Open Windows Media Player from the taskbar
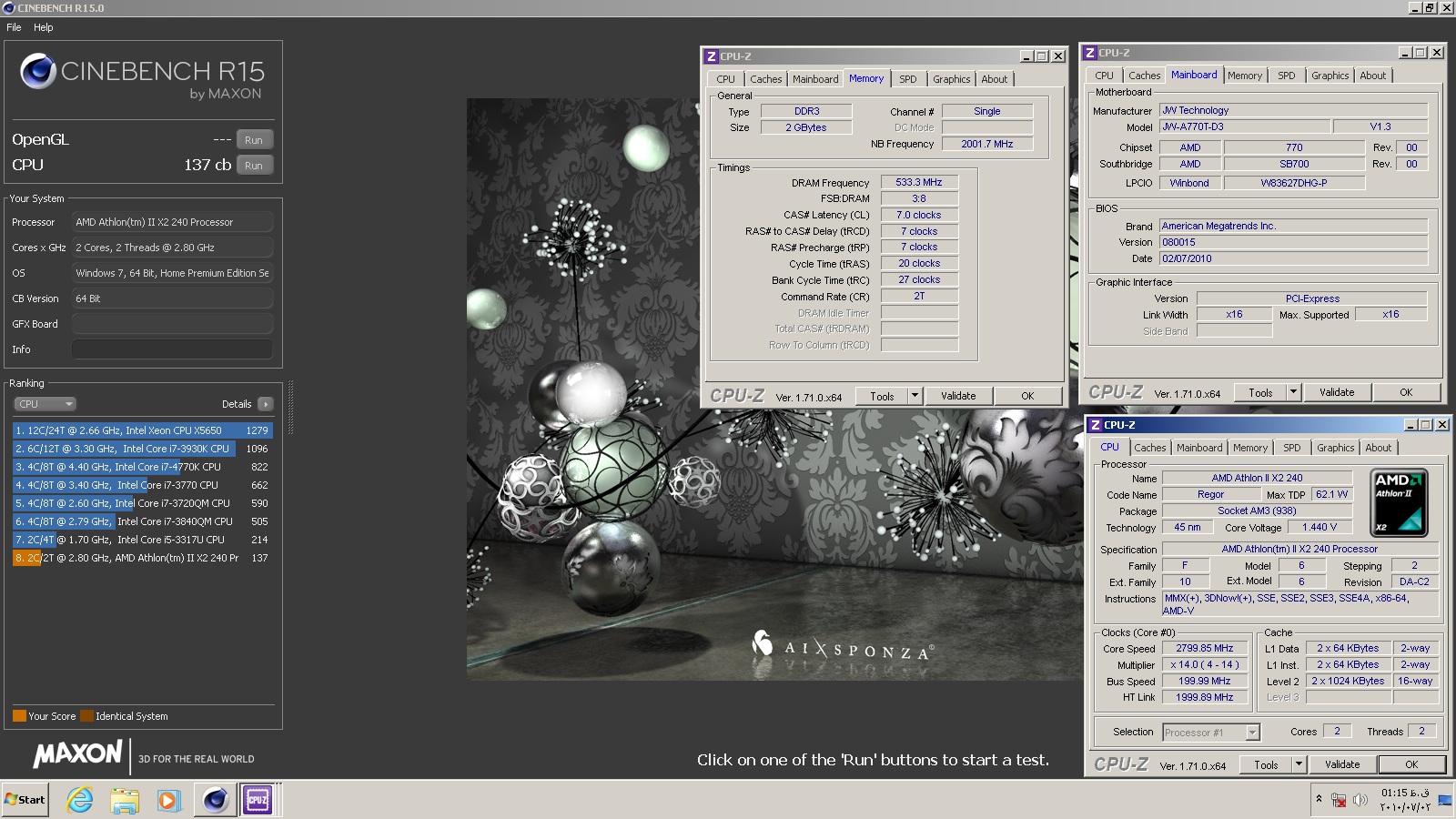 [x=168, y=800]
